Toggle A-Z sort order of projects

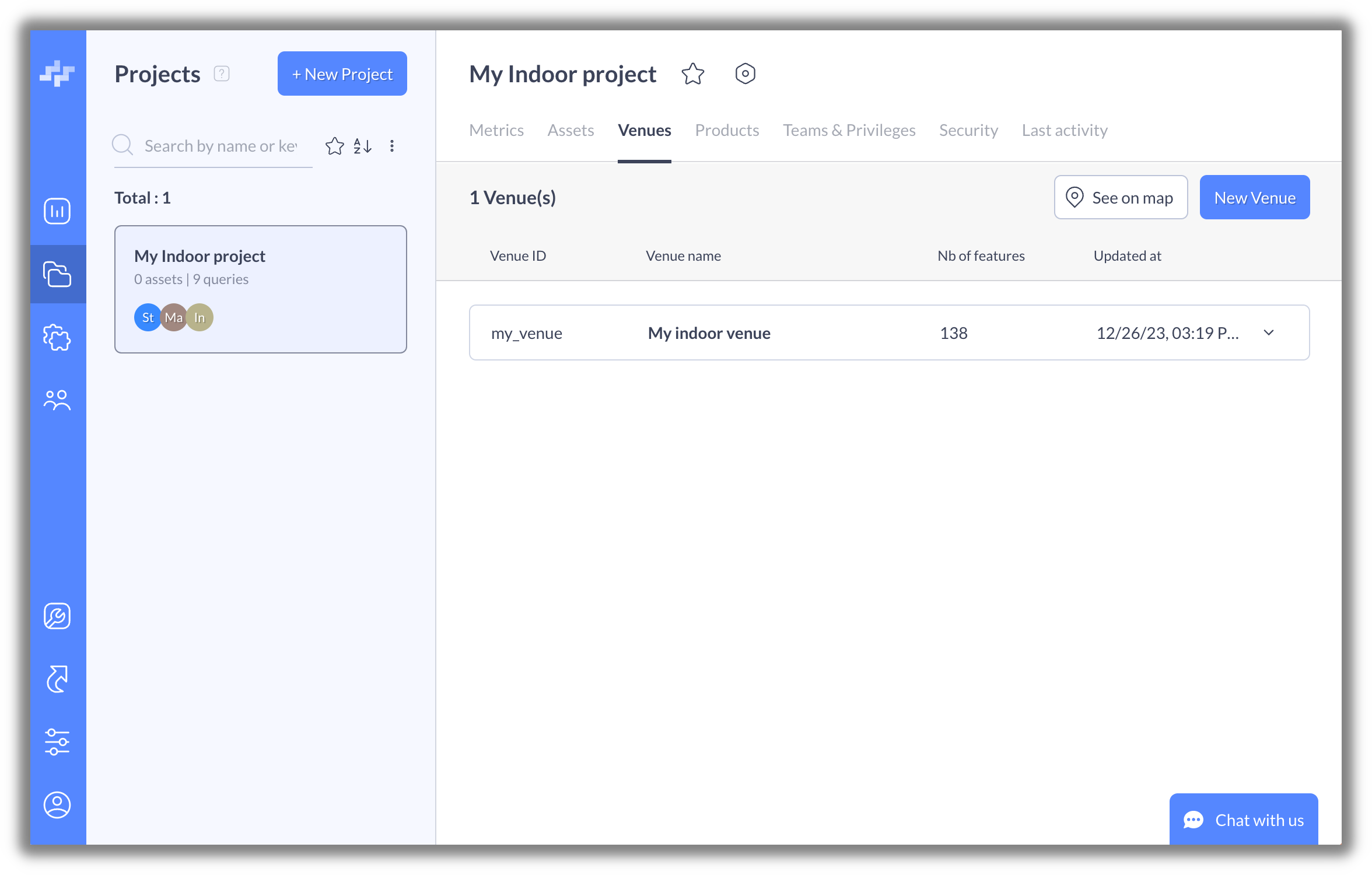[x=362, y=146]
